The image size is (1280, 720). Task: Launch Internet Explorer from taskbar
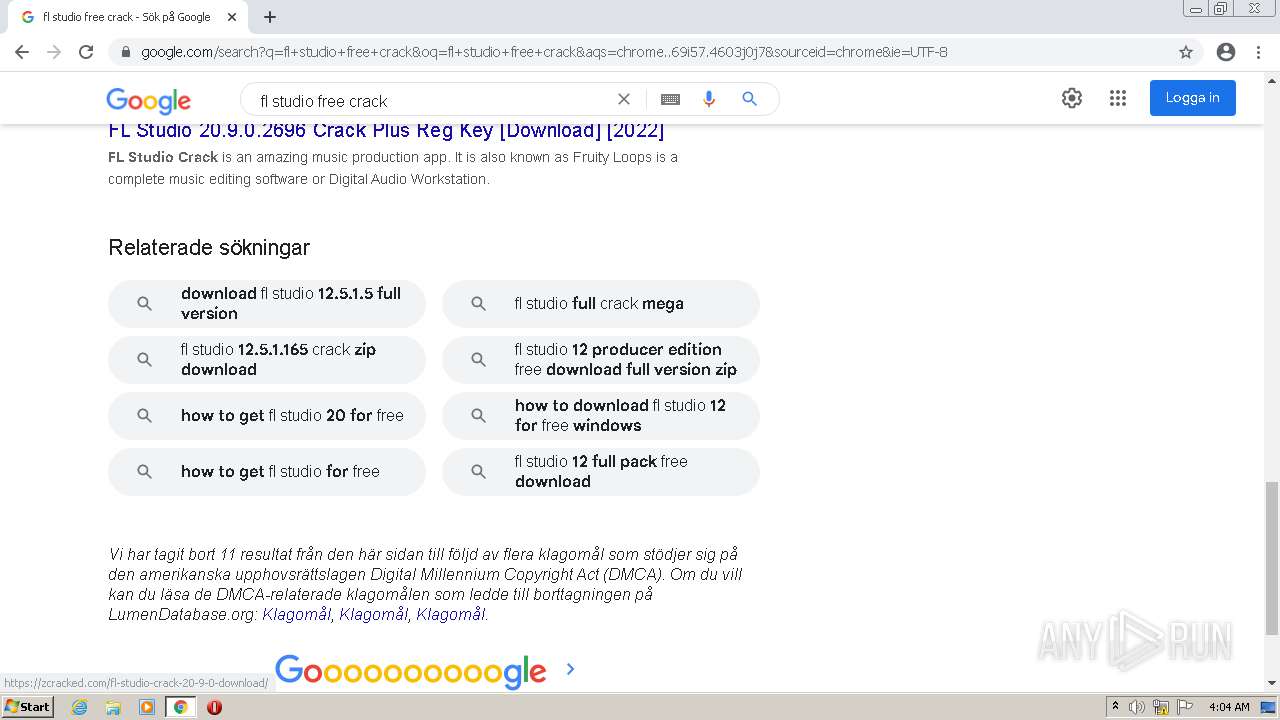tap(79, 707)
